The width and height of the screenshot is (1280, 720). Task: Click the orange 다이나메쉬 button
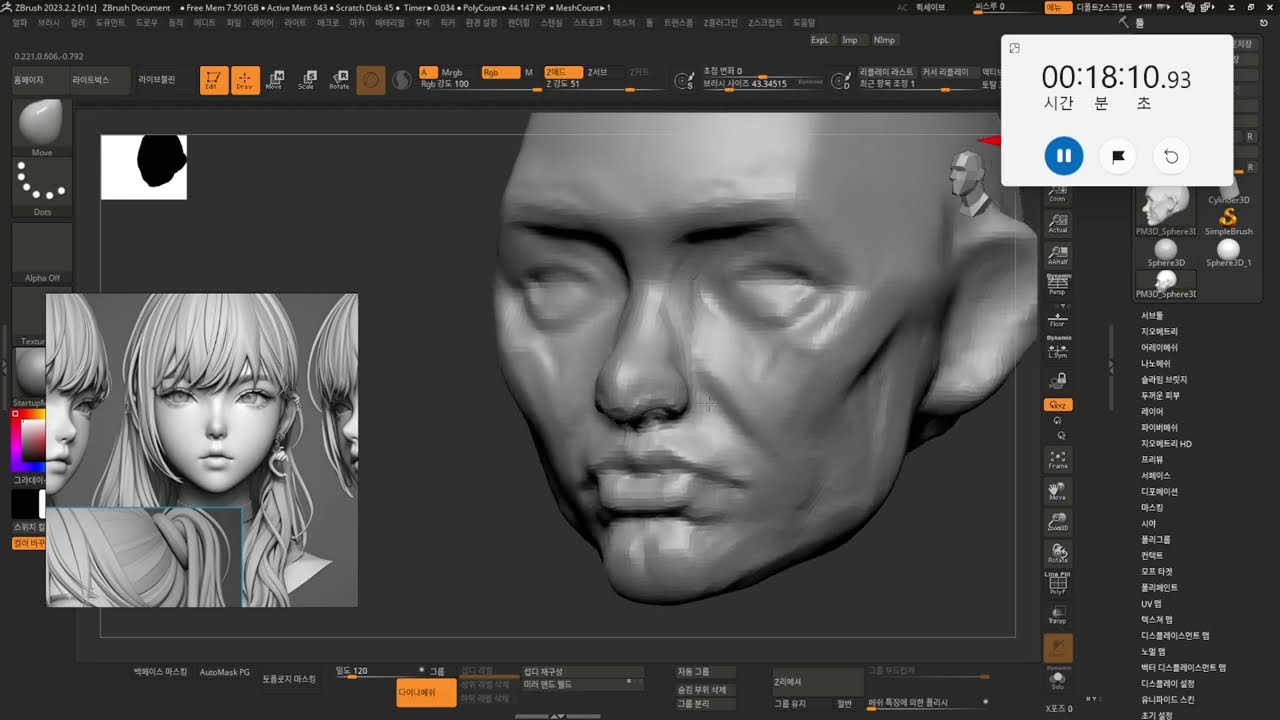[426, 692]
